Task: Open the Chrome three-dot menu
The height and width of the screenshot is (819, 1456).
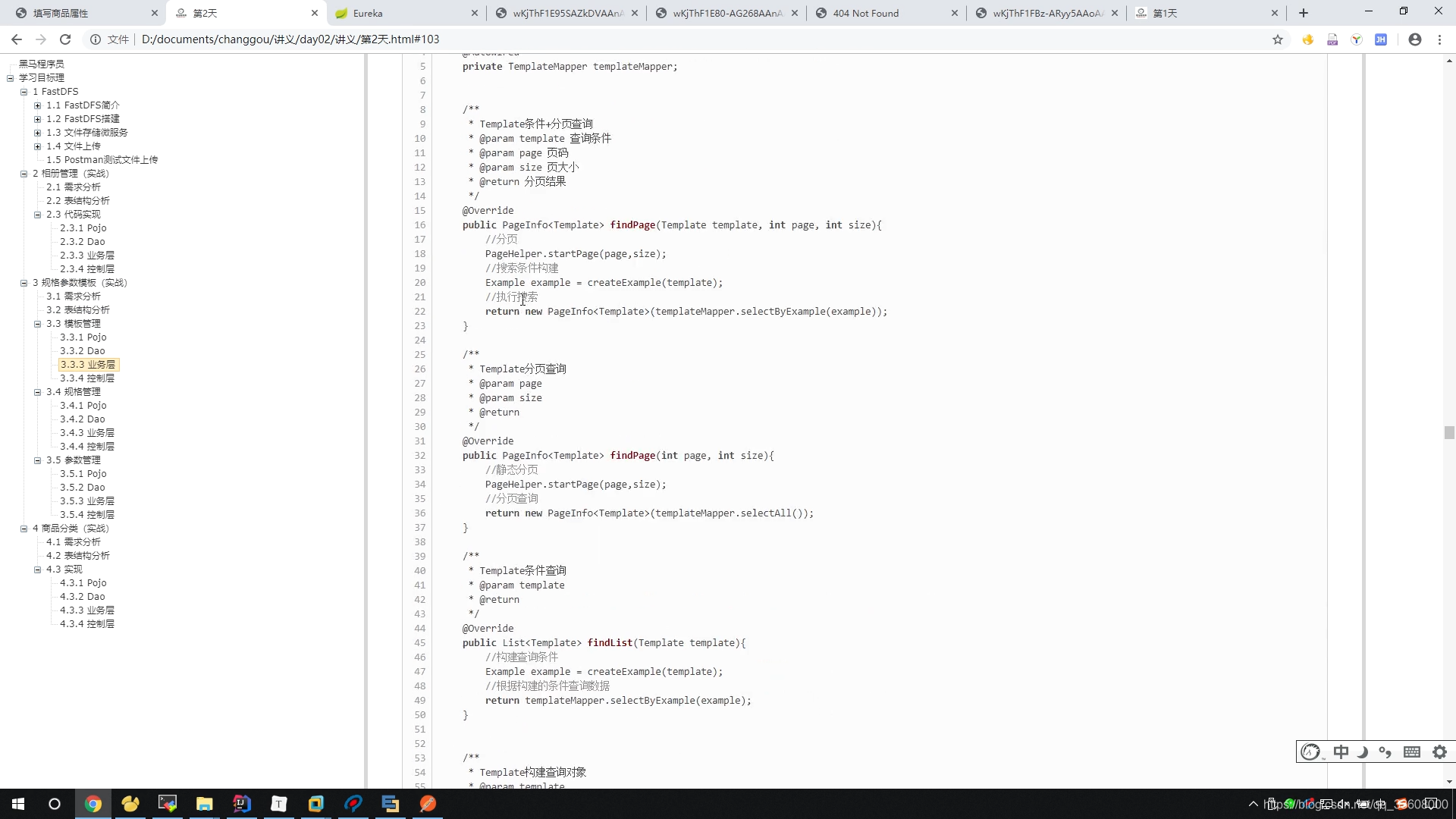Action: click(x=1439, y=39)
